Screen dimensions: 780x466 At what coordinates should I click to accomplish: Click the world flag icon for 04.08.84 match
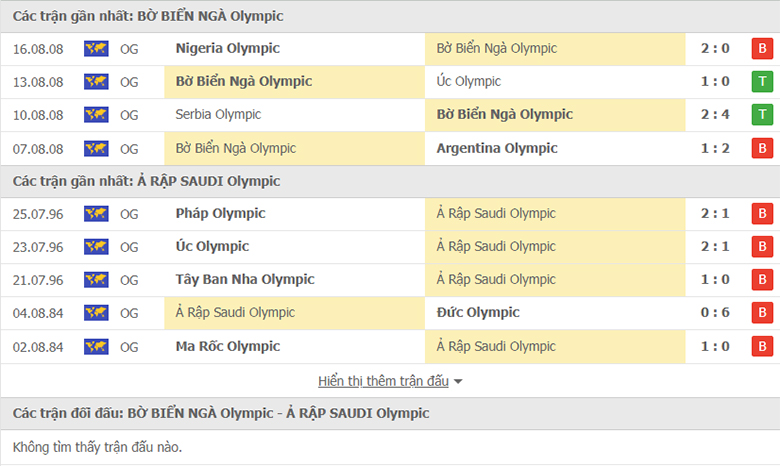(x=96, y=313)
